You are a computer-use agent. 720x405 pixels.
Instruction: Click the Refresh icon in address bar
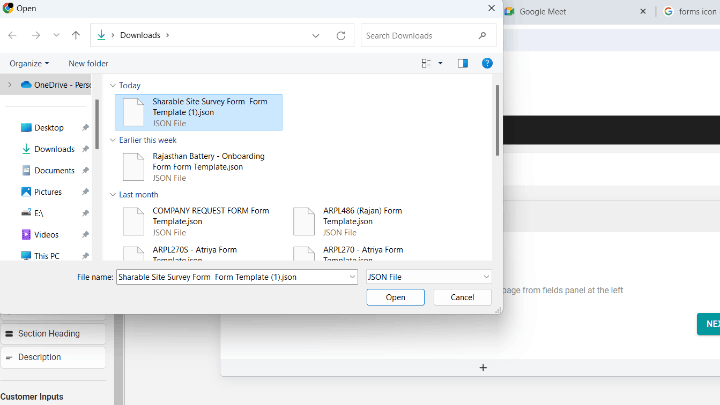pos(341,35)
